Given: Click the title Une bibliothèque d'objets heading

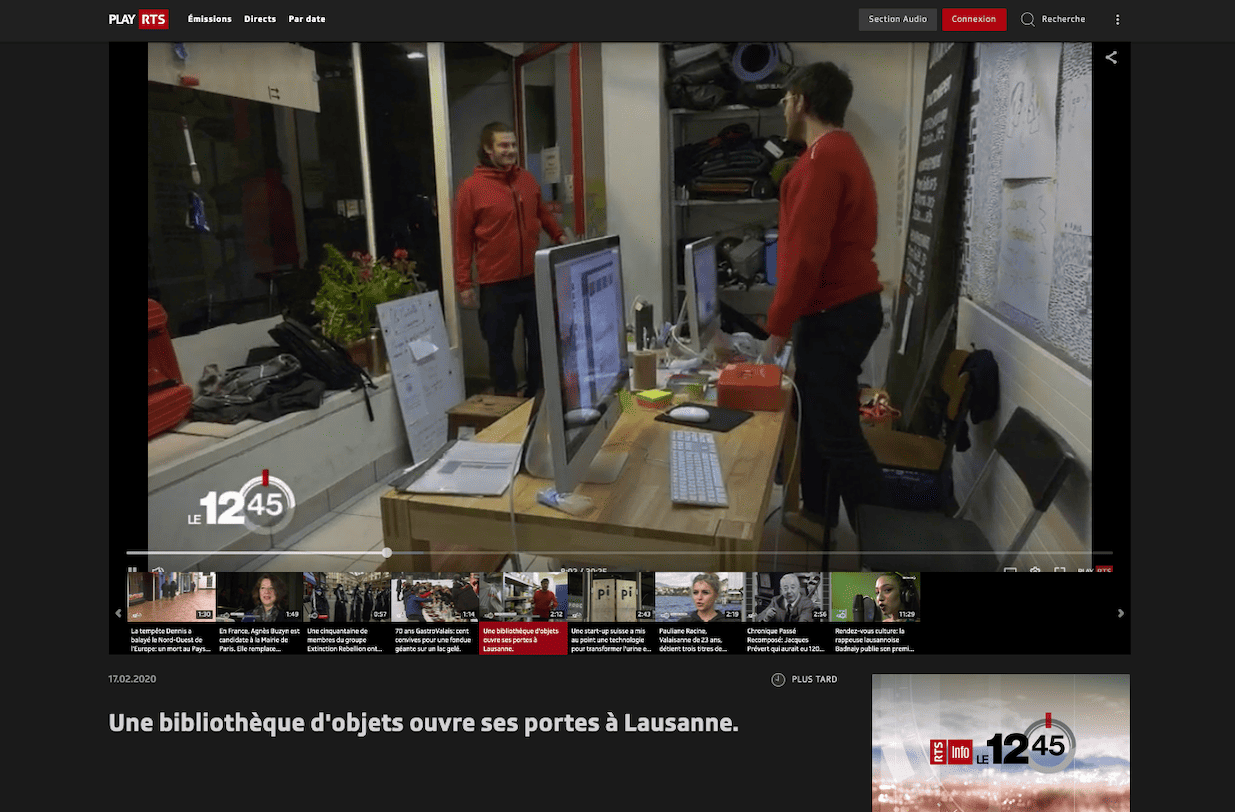Looking at the screenshot, I should [423, 722].
